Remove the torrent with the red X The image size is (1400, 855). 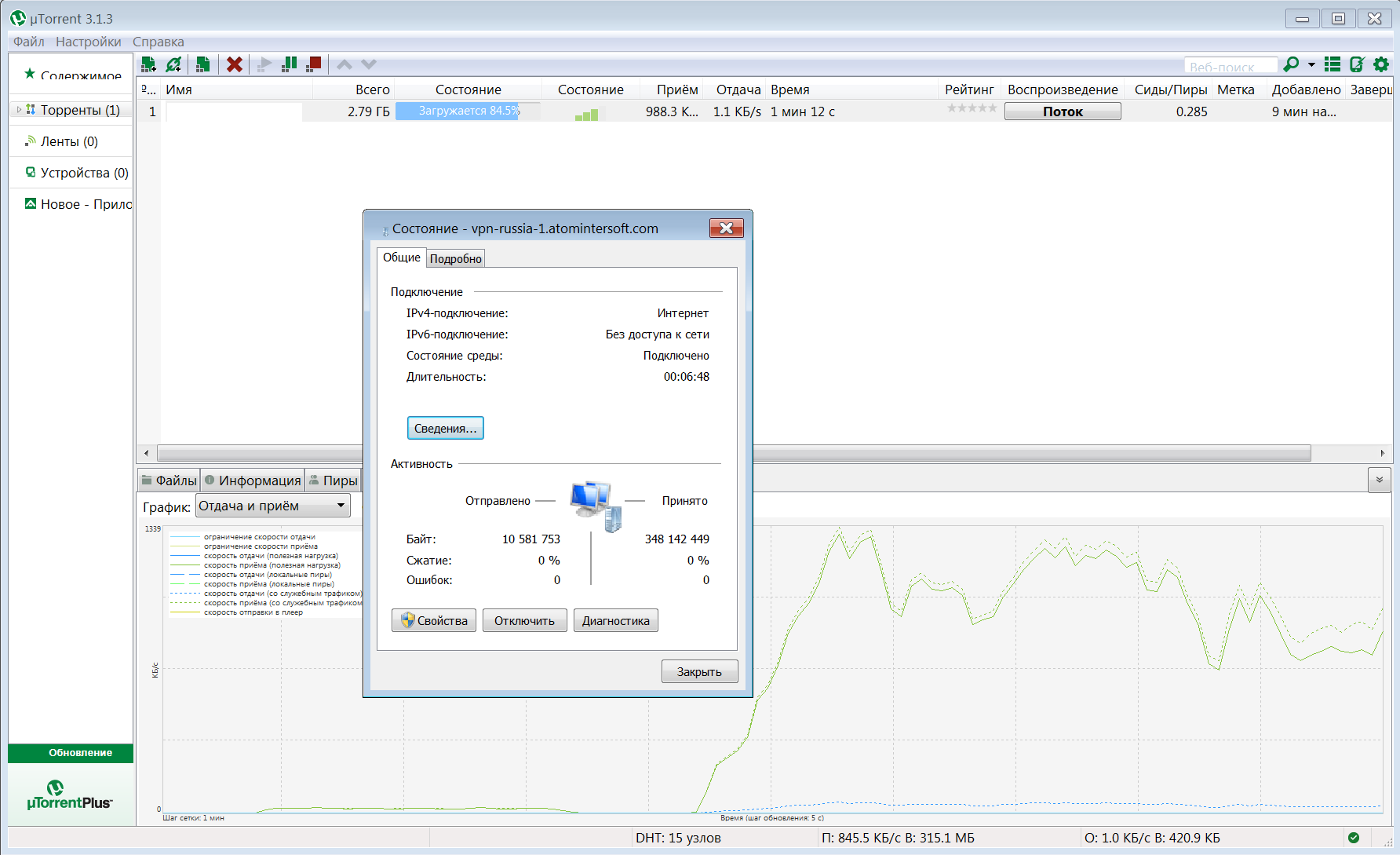coord(234,64)
